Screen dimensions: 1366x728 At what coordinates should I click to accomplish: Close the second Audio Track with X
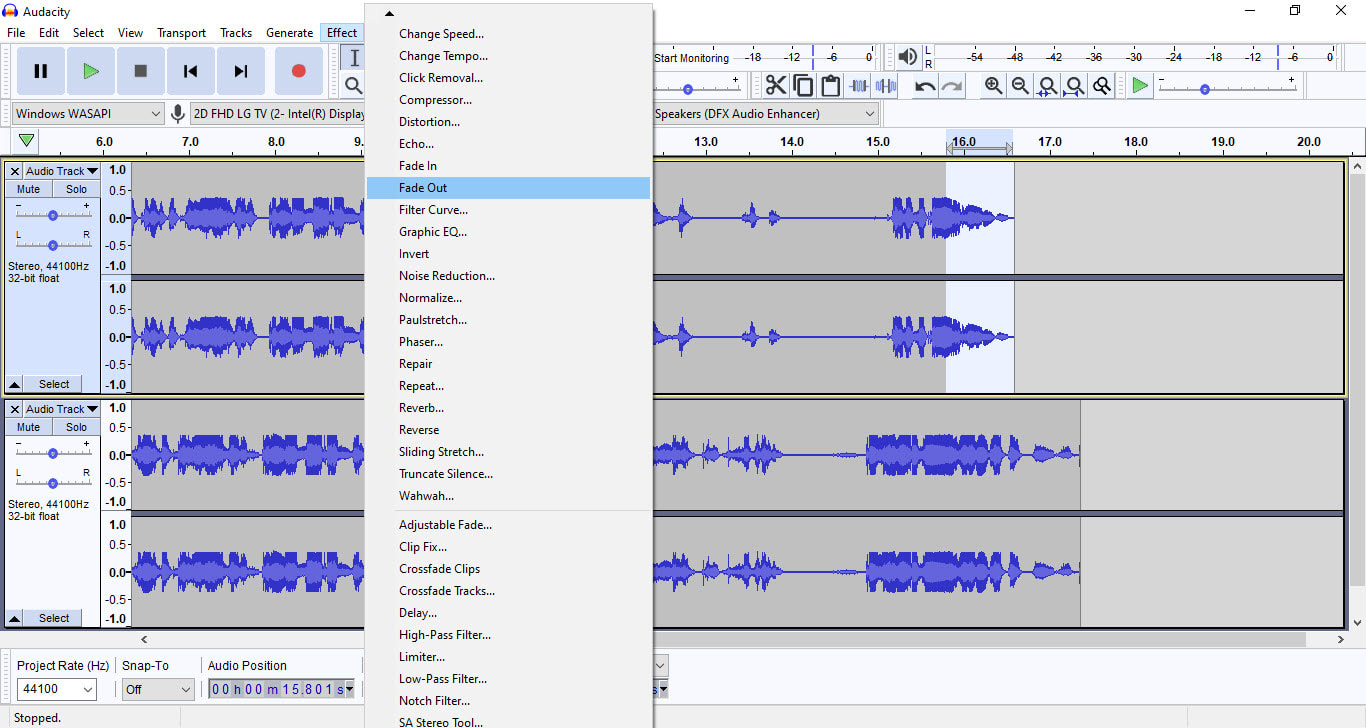tap(15, 409)
